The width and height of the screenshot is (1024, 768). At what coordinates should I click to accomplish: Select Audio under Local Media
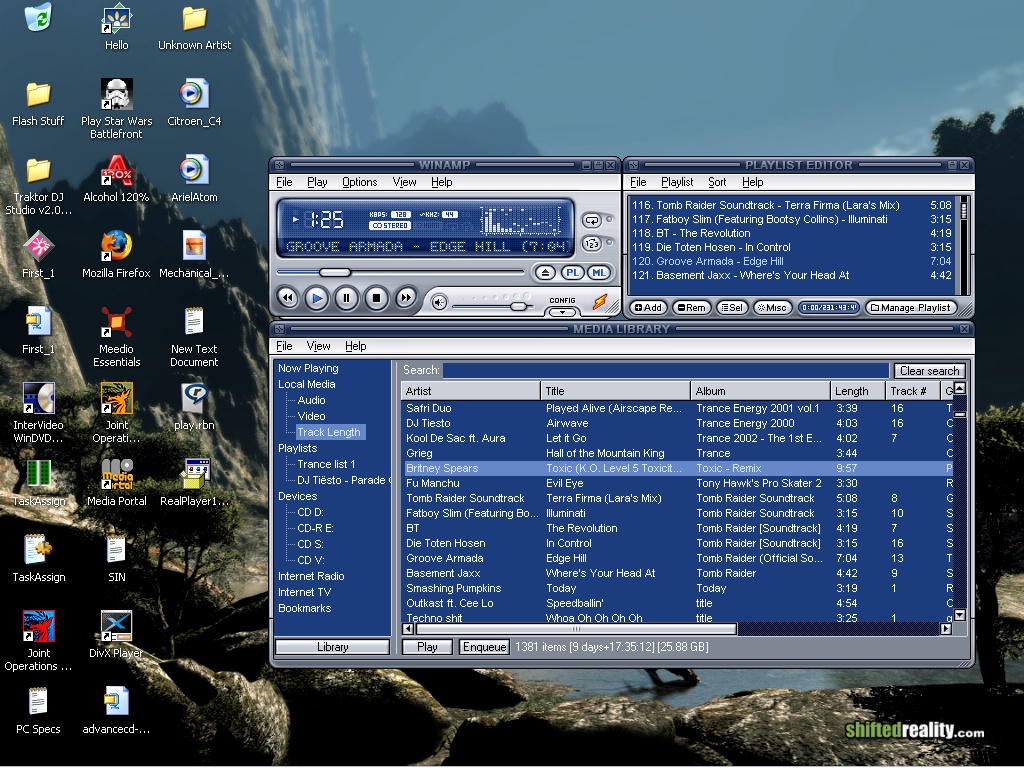(x=311, y=400)
